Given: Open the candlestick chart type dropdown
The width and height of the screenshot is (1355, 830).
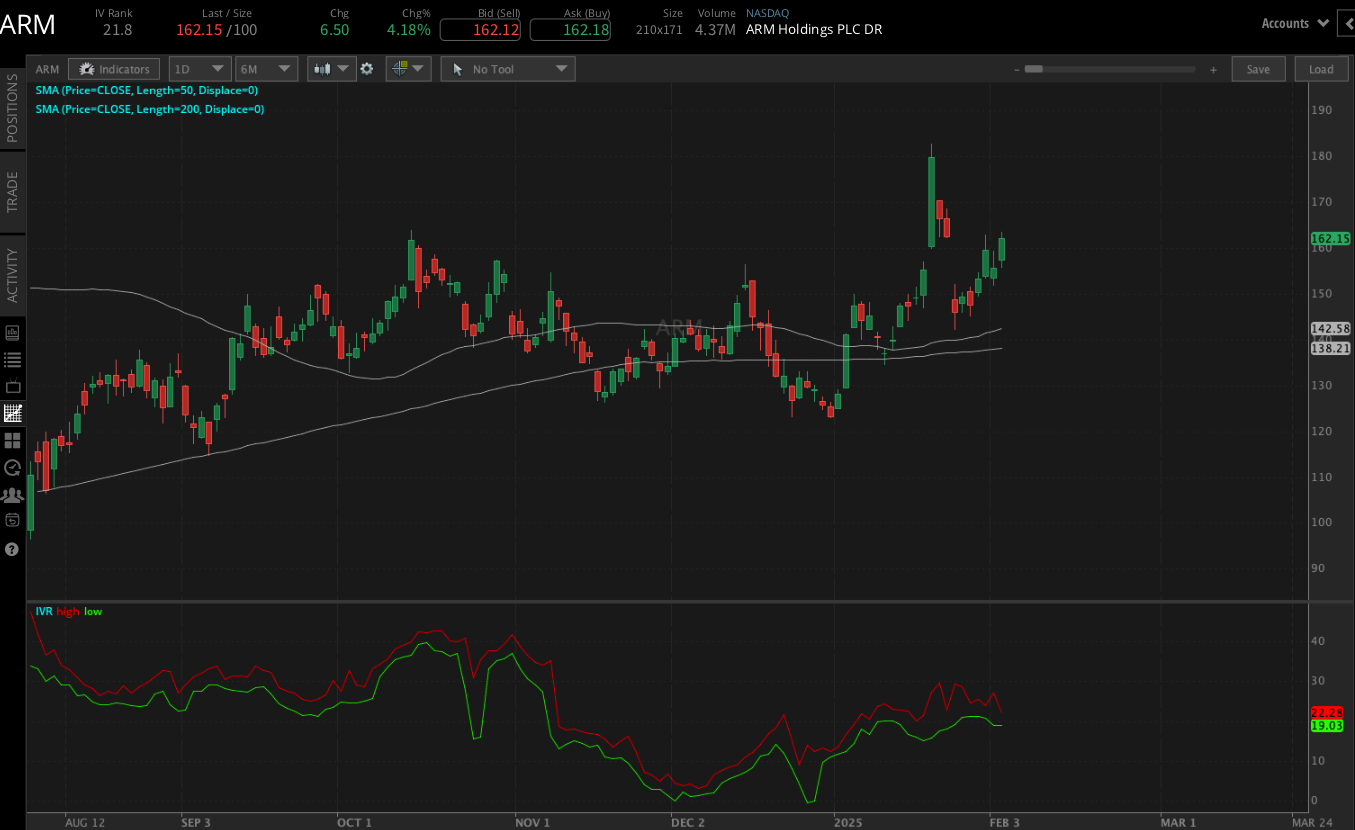Looking at the screenshot, I should pos(332,69).
